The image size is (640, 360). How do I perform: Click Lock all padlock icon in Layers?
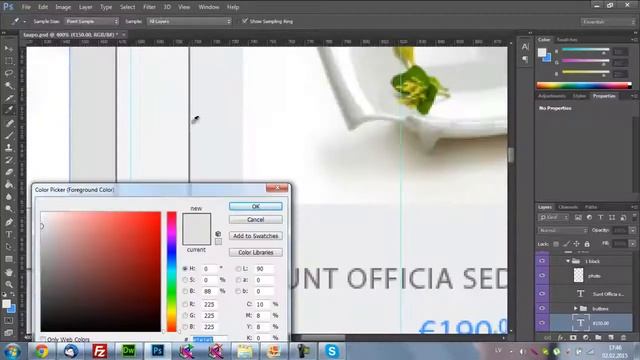coord(587,244)
